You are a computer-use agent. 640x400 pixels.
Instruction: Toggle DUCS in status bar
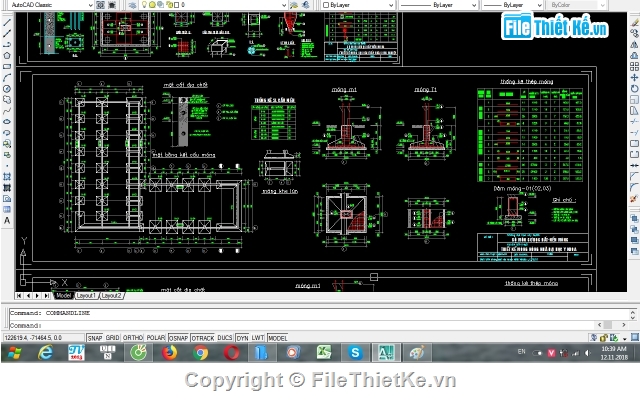tap(225, 338)
